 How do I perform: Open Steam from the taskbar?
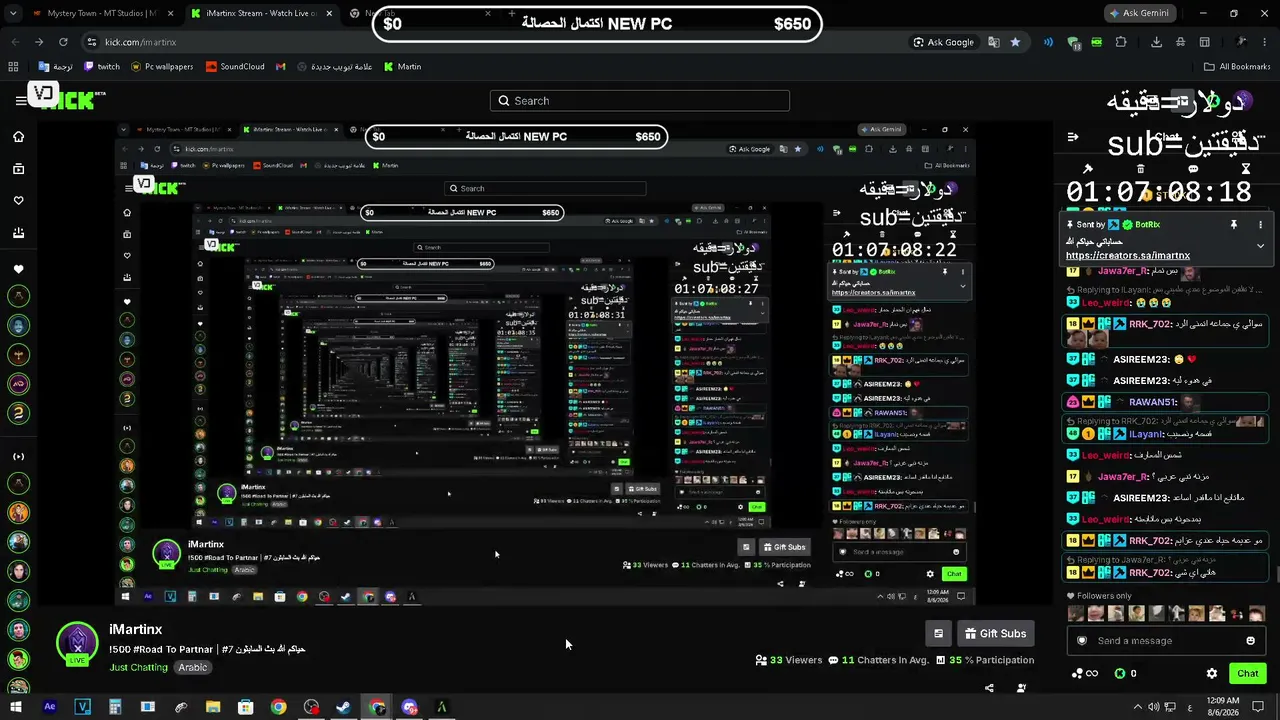(343, 707)
